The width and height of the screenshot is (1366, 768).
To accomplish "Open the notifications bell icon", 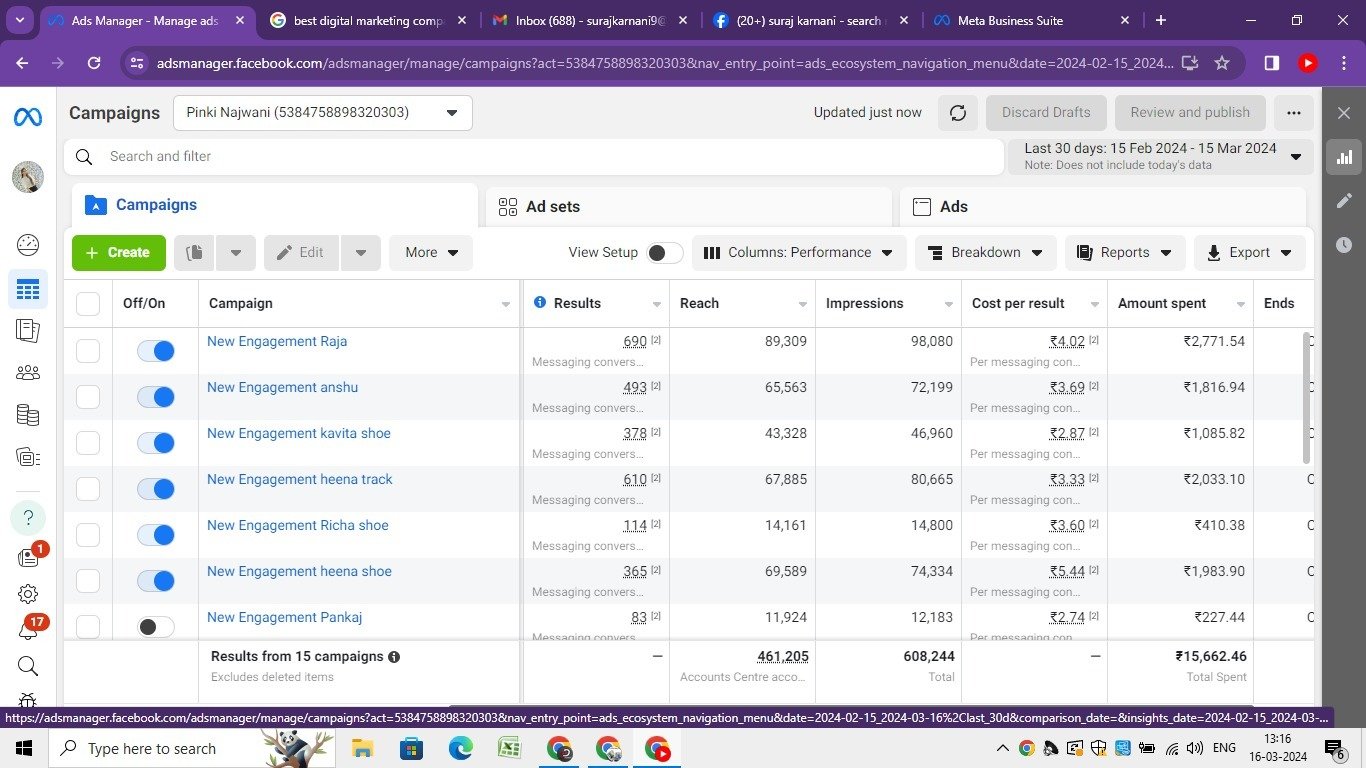I will 28,630.
